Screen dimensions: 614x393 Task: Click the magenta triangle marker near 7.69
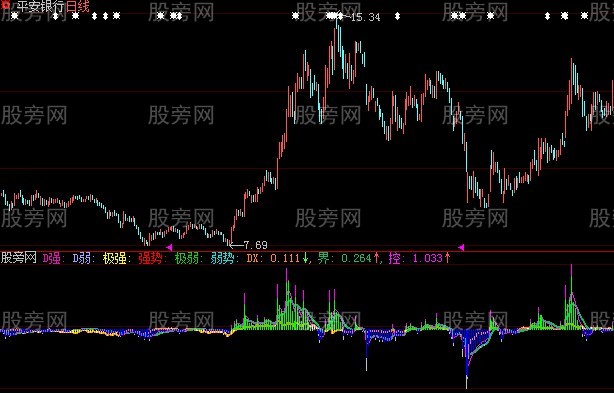pyautogui.click(x=169, y=247)
